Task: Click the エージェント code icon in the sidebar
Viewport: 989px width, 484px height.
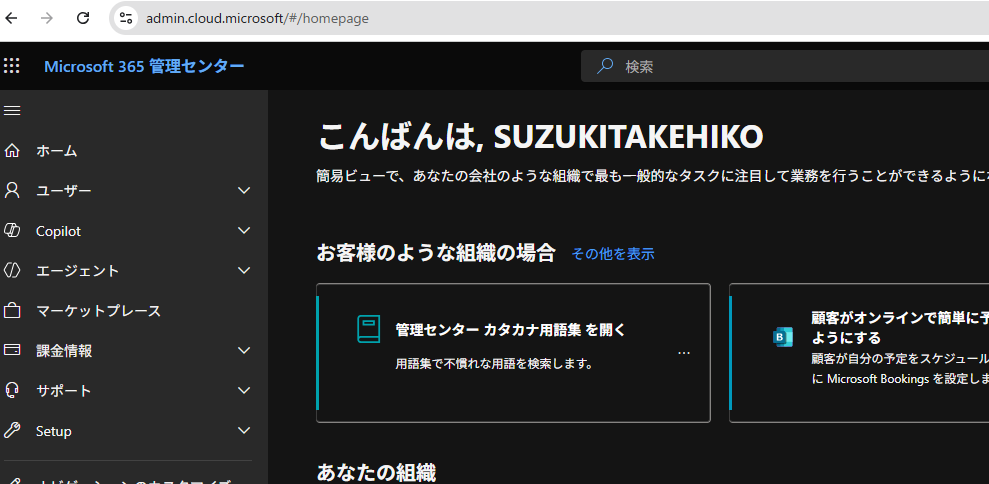Action: 12,271
